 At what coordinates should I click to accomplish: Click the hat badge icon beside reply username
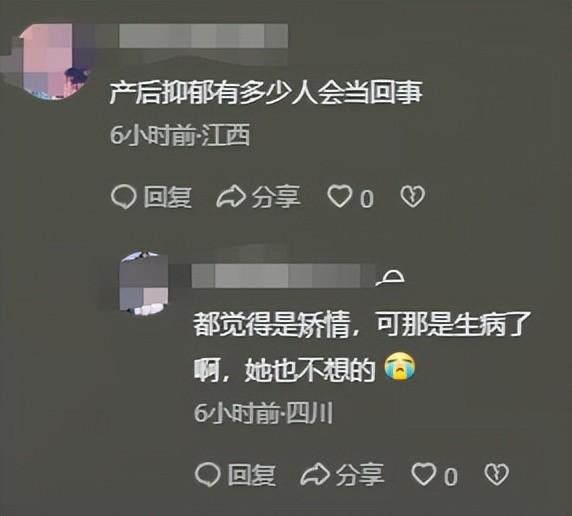[x=391, y=277]
